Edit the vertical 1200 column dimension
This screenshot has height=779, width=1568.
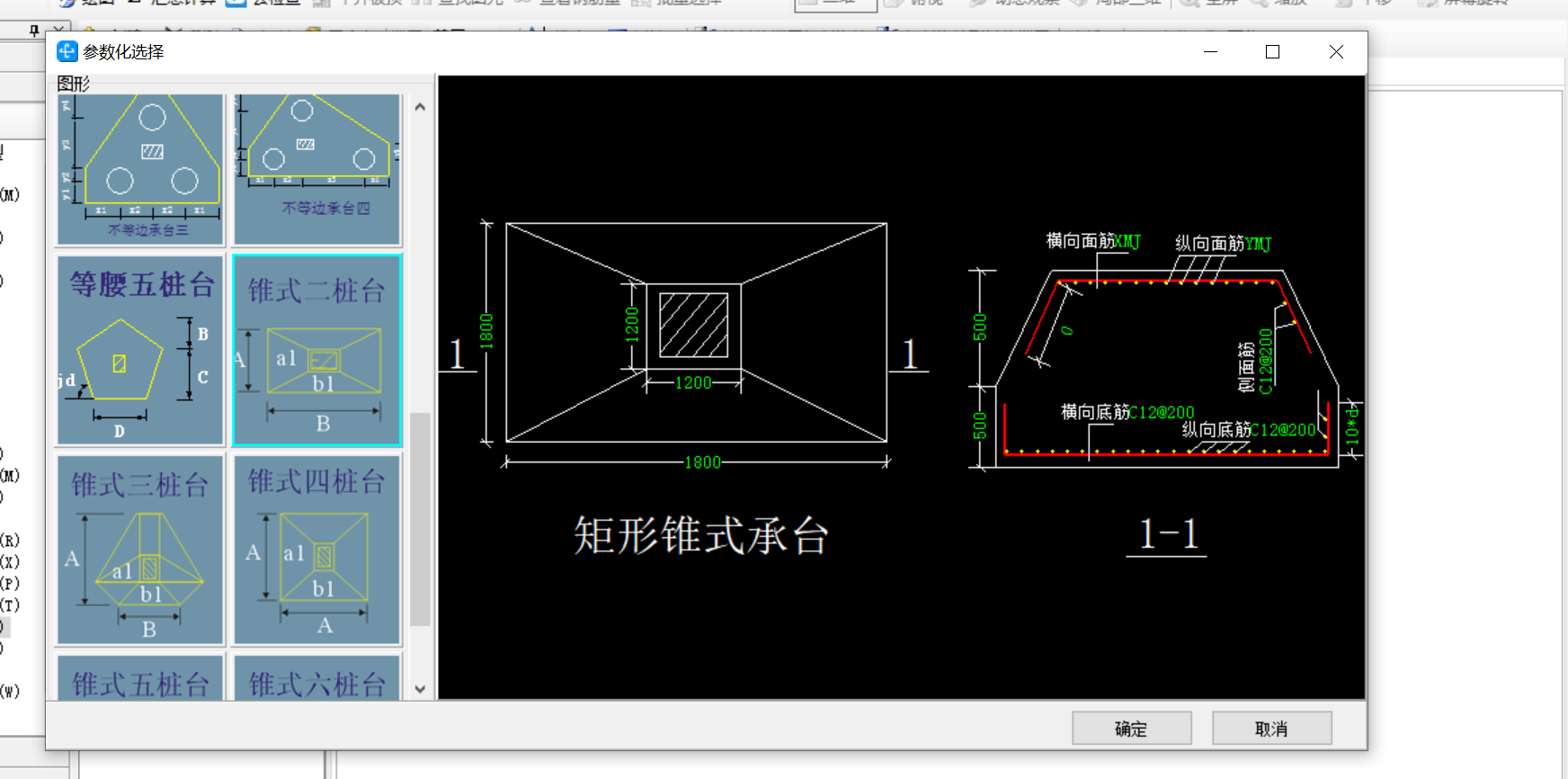pos(632,325)
